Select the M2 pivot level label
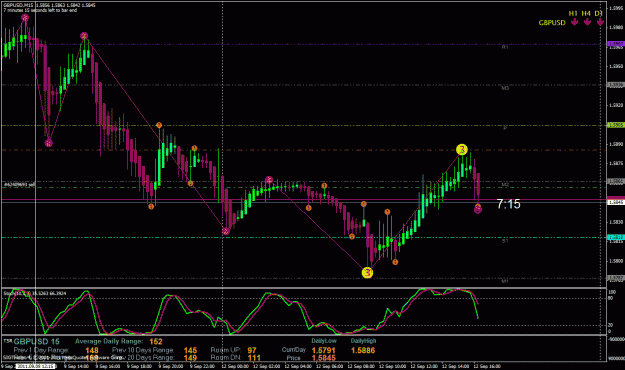The width and height of the screenshot is (625, 370). [x=505, y=185]
